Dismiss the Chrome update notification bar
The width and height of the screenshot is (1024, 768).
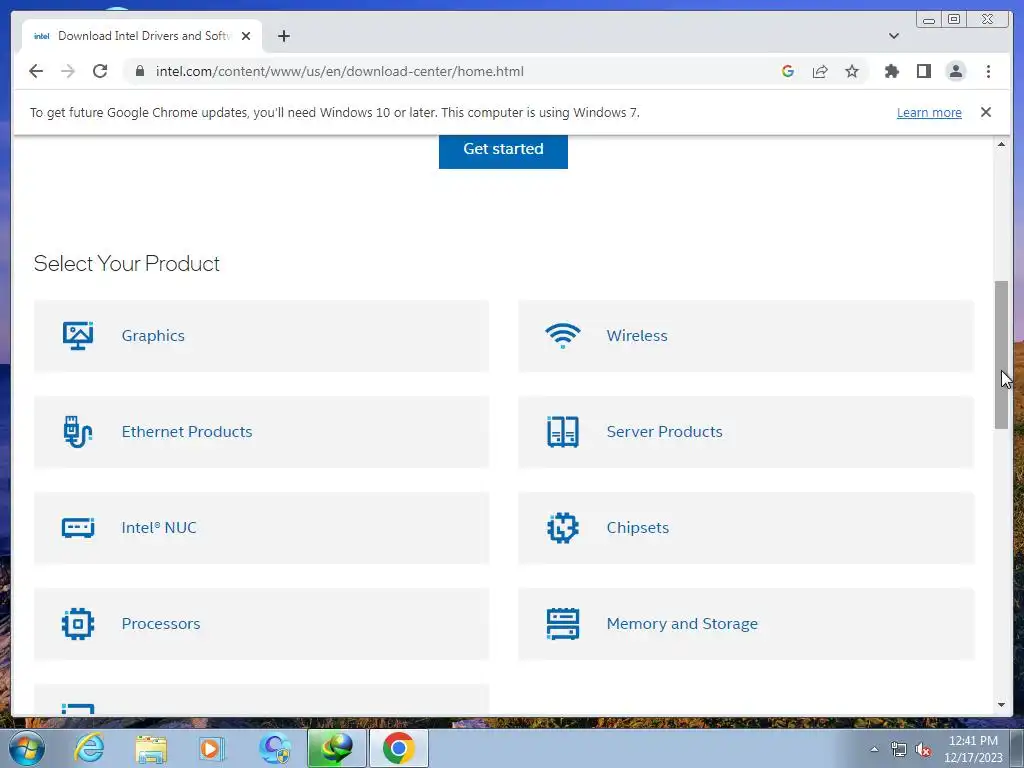[x=985, y=112]
